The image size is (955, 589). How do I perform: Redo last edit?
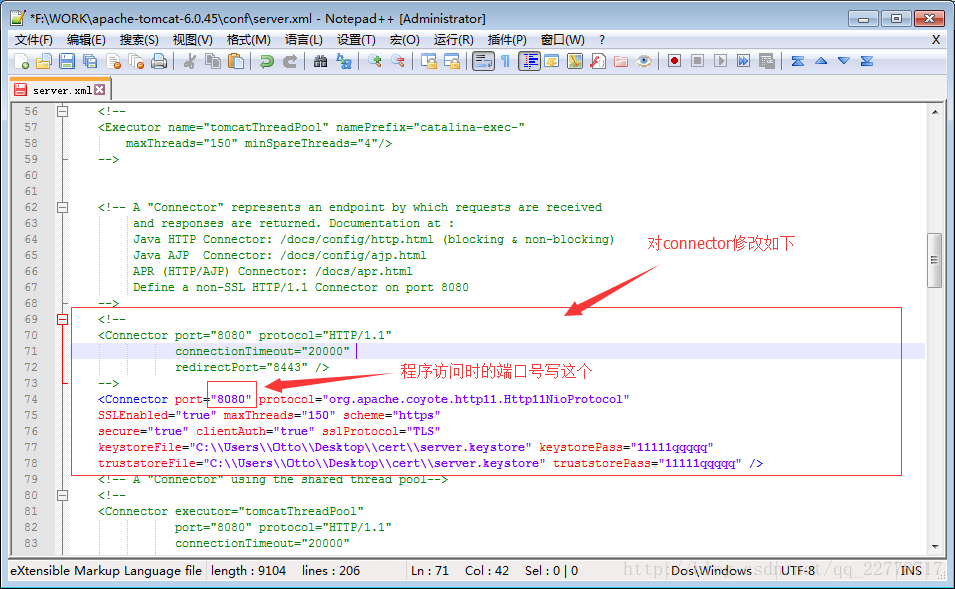[290, 62]
